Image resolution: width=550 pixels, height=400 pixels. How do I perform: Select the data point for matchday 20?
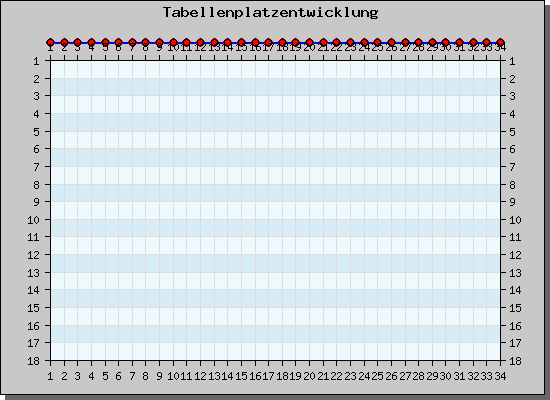[309, 43]
